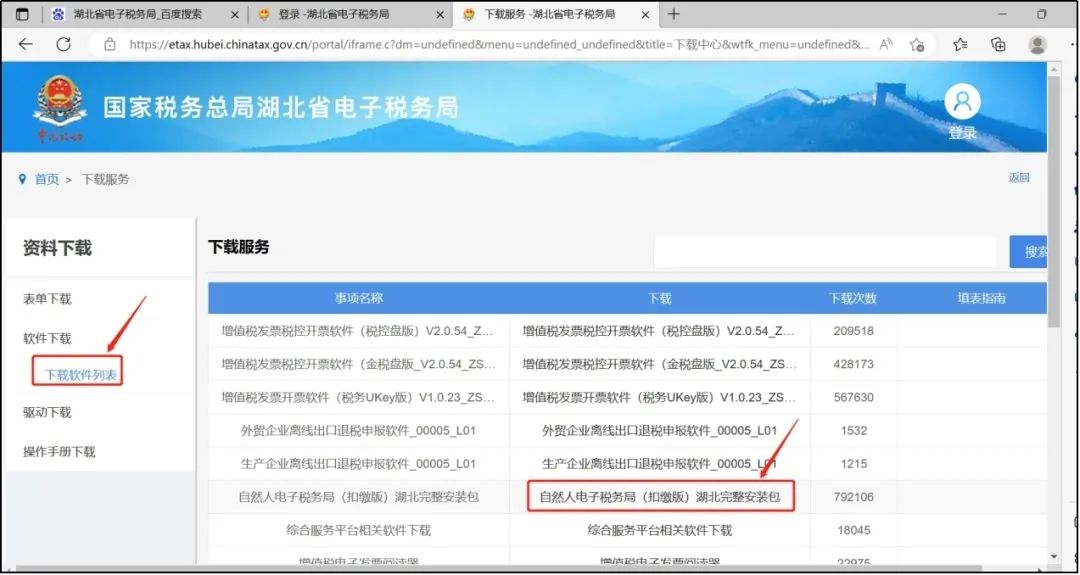The height and width of the screenshot is (575, 1080).
Task: Click the 填表指南 column header
Action: coord(982,298)
